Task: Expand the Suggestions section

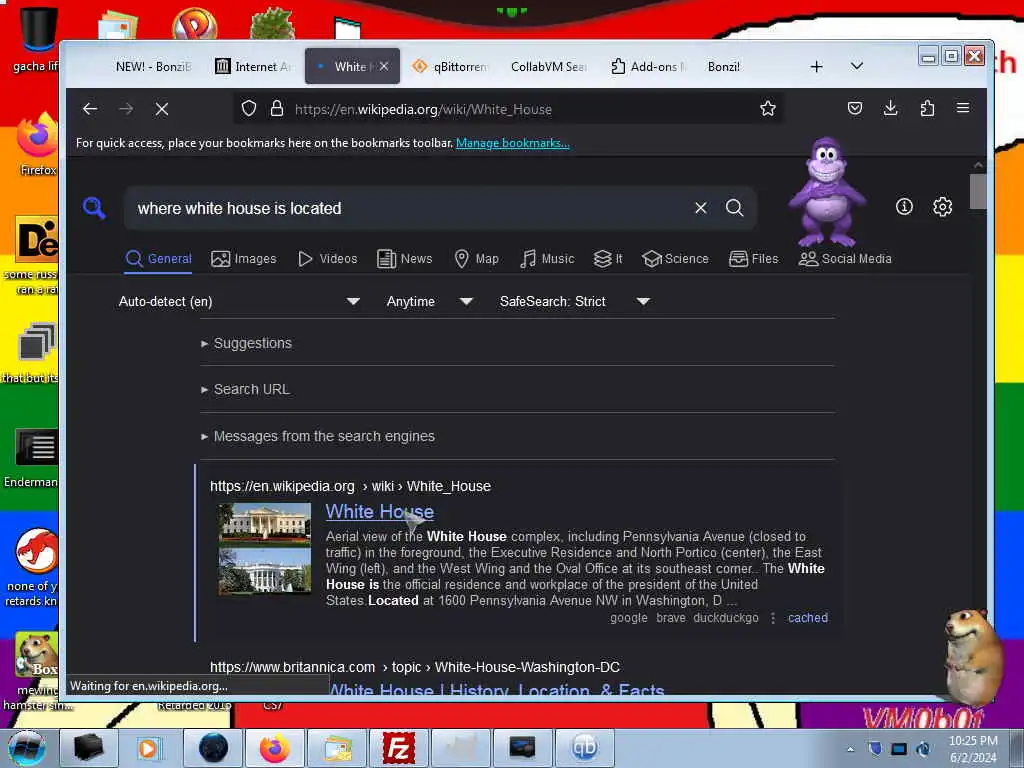Action: coord(246,343)
